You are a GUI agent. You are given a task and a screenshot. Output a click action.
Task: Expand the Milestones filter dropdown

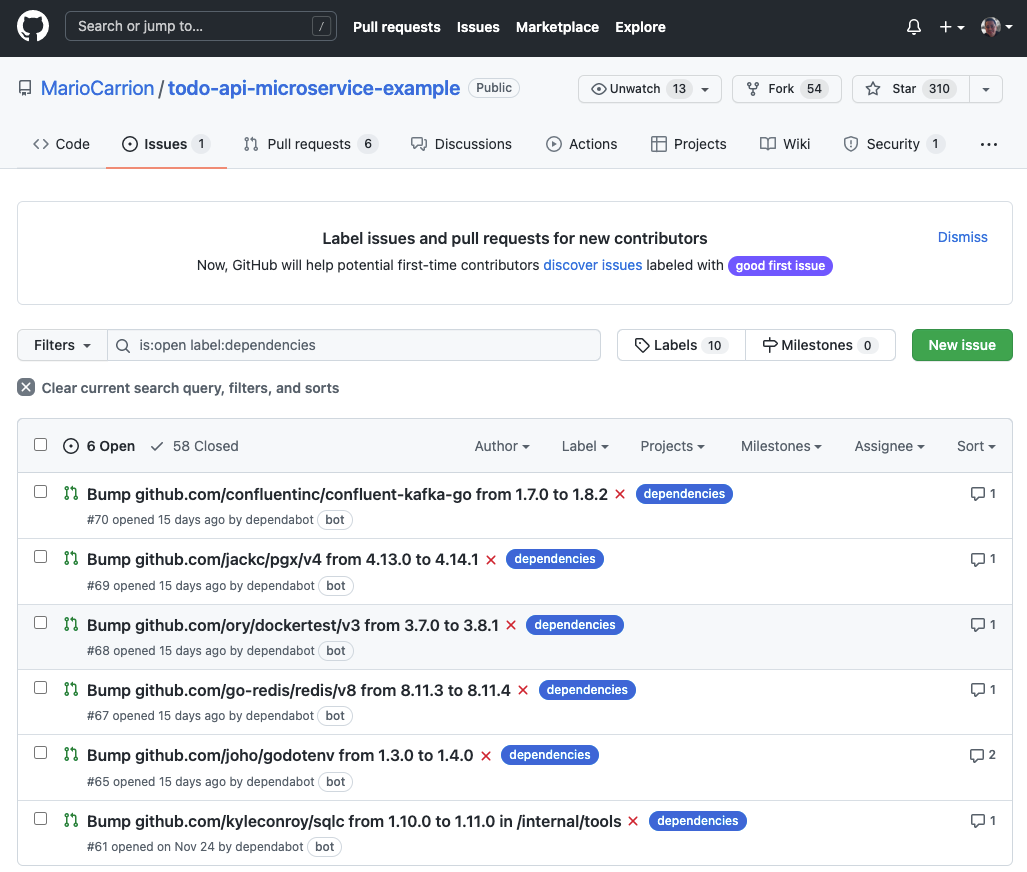click(781, 446)
